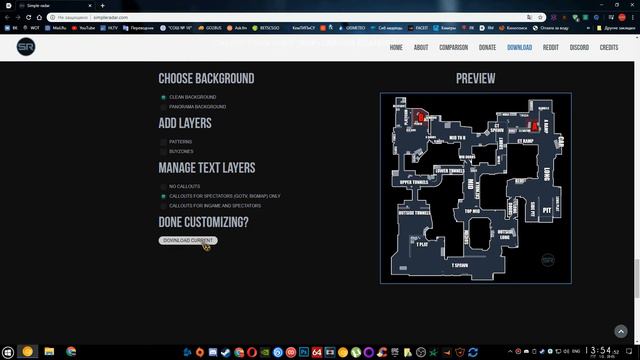The image size is (640, 360).
Task: Open the Donate page
Action: tap(487, 47)
